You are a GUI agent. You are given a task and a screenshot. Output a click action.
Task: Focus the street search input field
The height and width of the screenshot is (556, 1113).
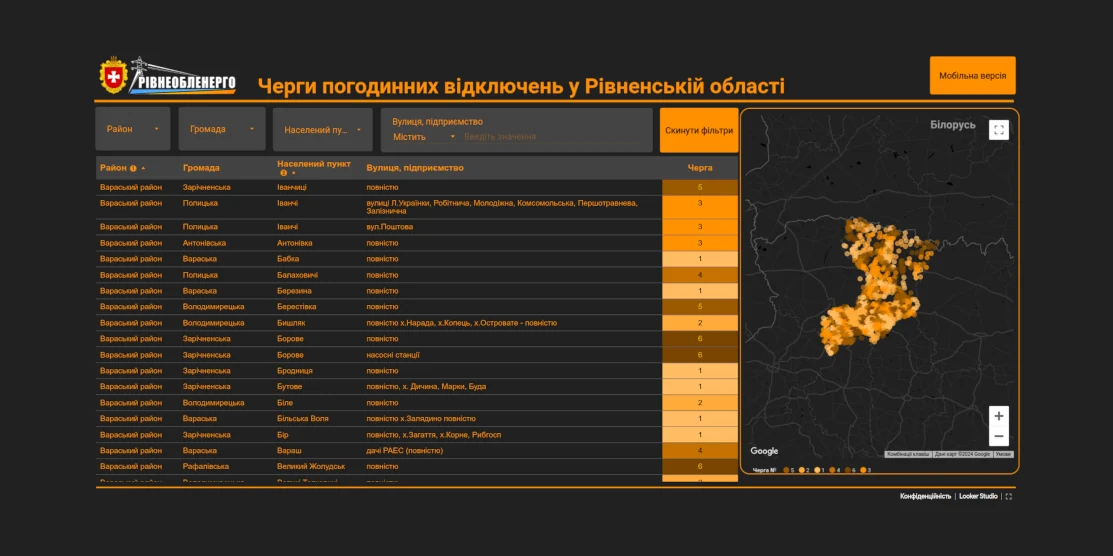(x=555, y=137)
